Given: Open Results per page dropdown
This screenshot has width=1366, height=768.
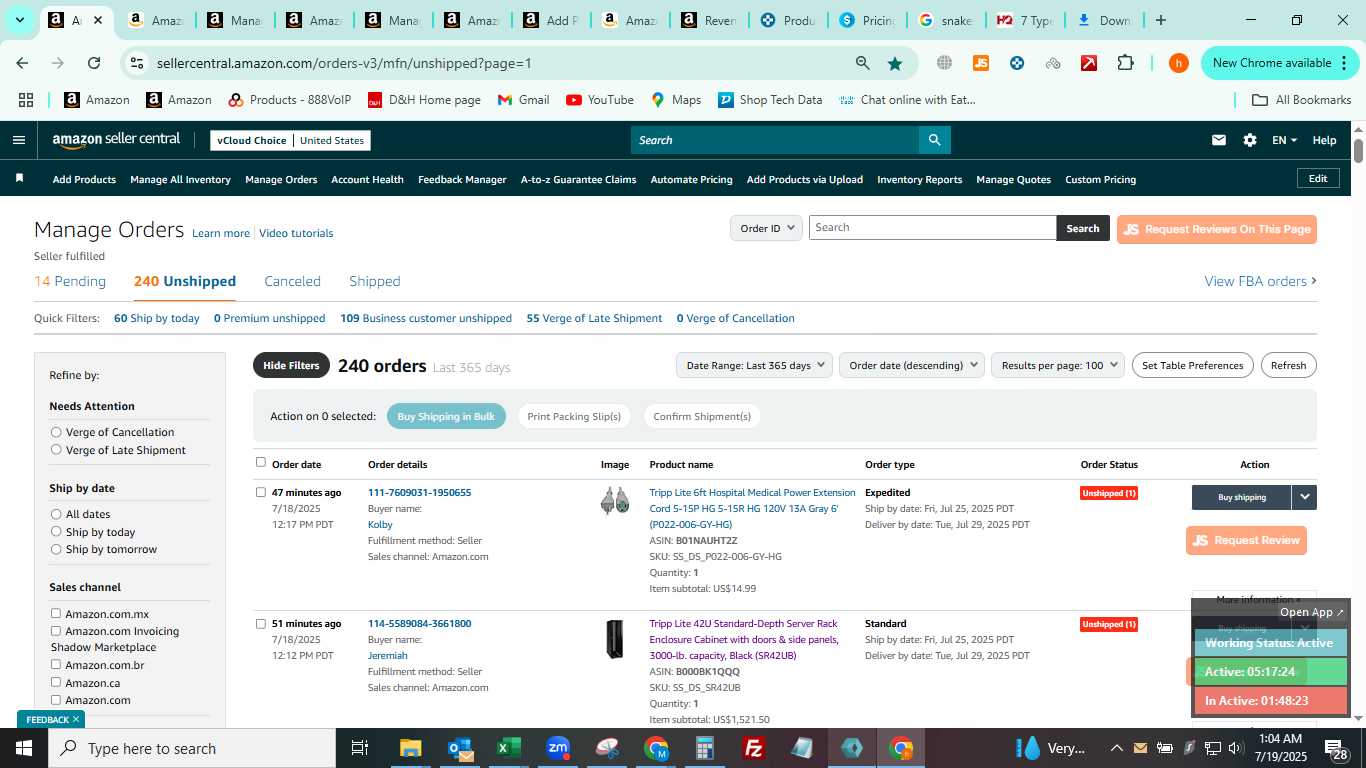Looking at the screenshot, I should (x=1058, y=365).
